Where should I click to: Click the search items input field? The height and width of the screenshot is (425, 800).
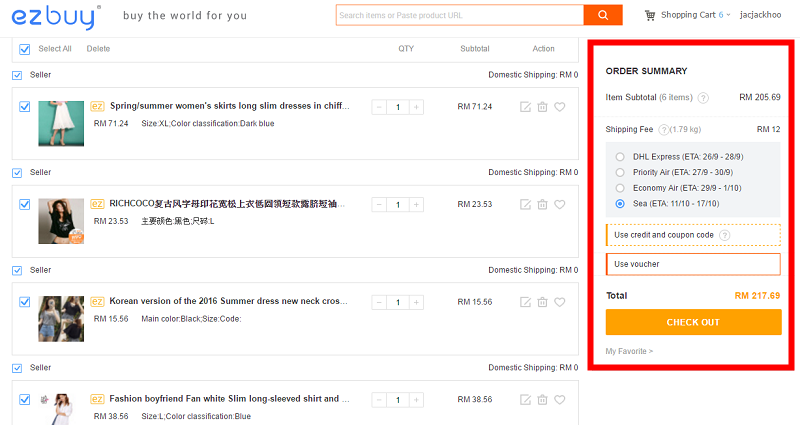[460, 15]
